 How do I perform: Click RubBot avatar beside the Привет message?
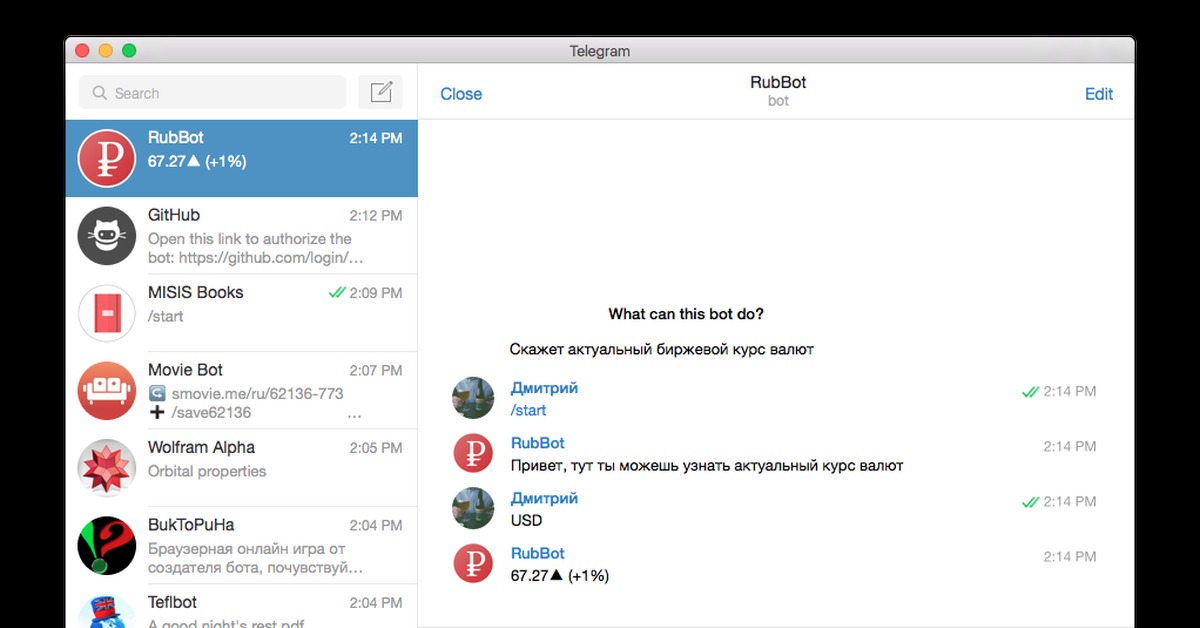(474, 453)
